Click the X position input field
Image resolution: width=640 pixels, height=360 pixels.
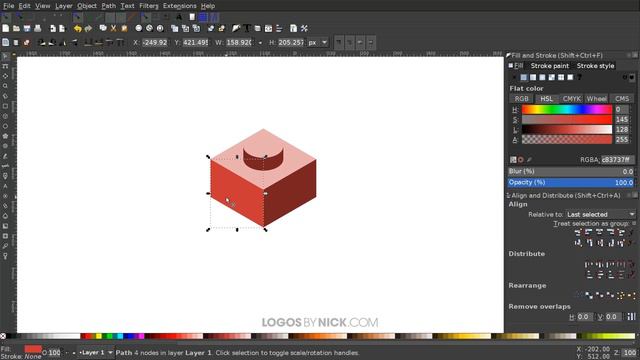(155, 42)
